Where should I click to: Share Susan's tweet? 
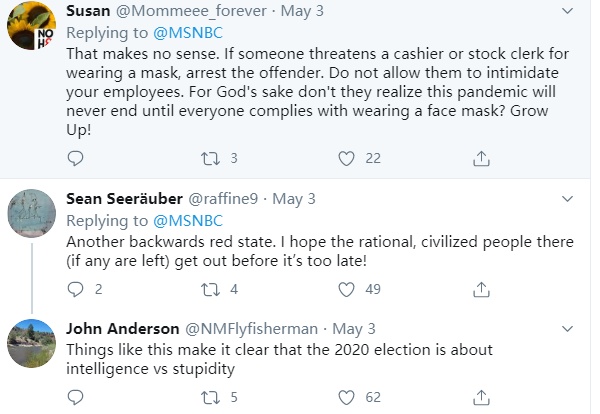(x=481, y=157)
